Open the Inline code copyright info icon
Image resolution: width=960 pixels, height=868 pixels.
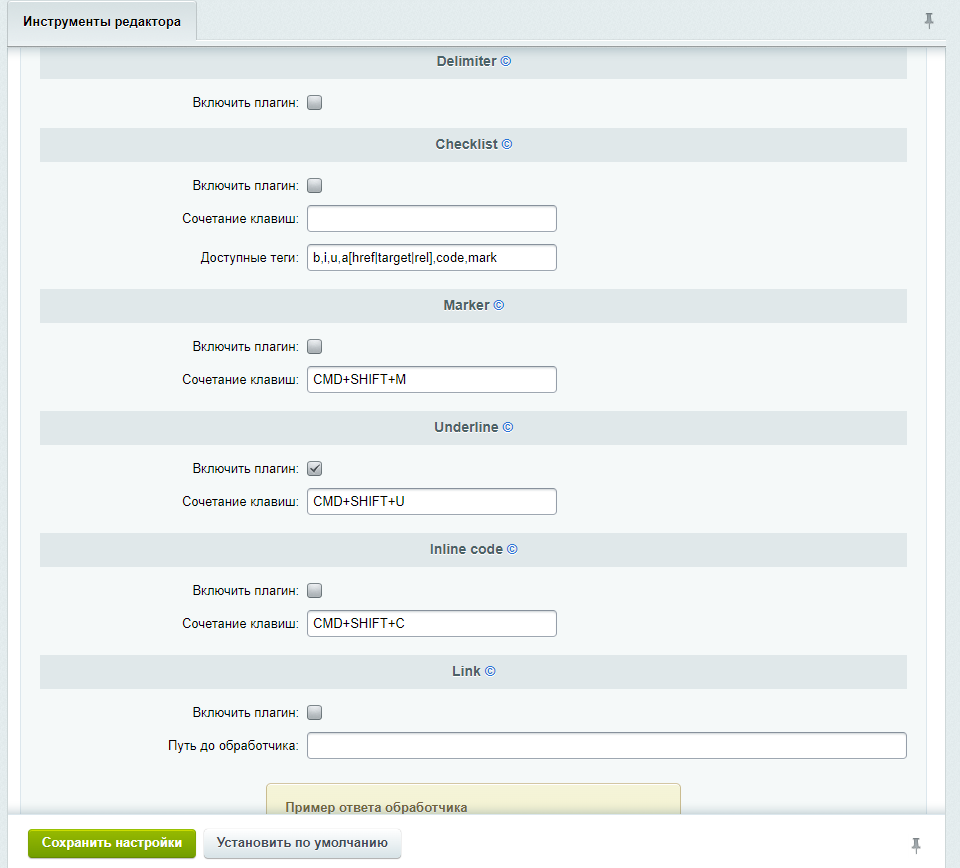click(x=512, y=549)
